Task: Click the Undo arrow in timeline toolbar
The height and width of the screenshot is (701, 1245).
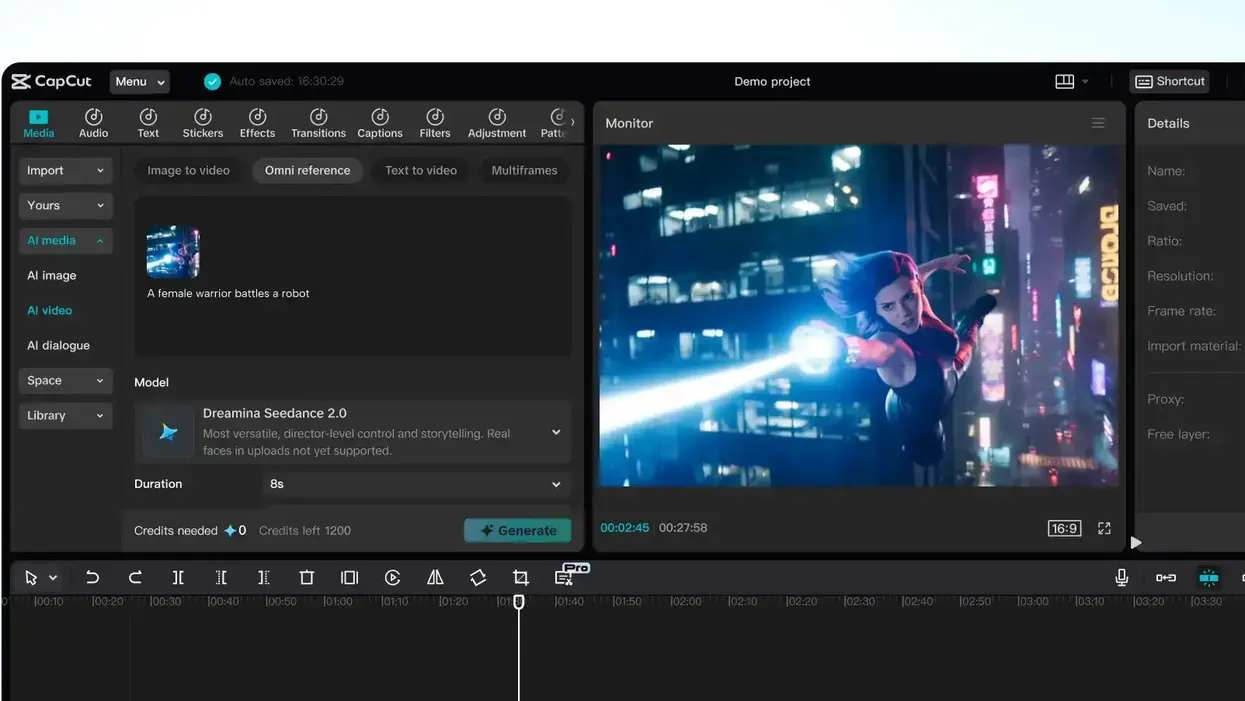Action: click(x=92, y=577)
